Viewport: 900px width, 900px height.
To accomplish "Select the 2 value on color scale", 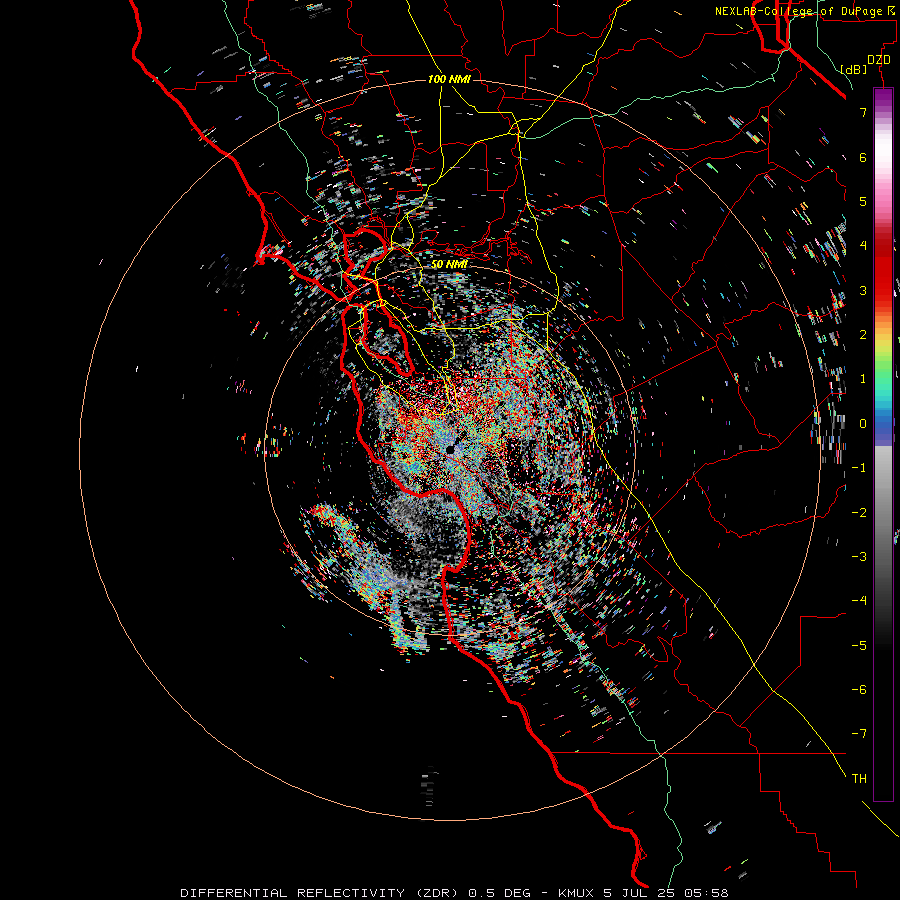I will pos(863,335).
